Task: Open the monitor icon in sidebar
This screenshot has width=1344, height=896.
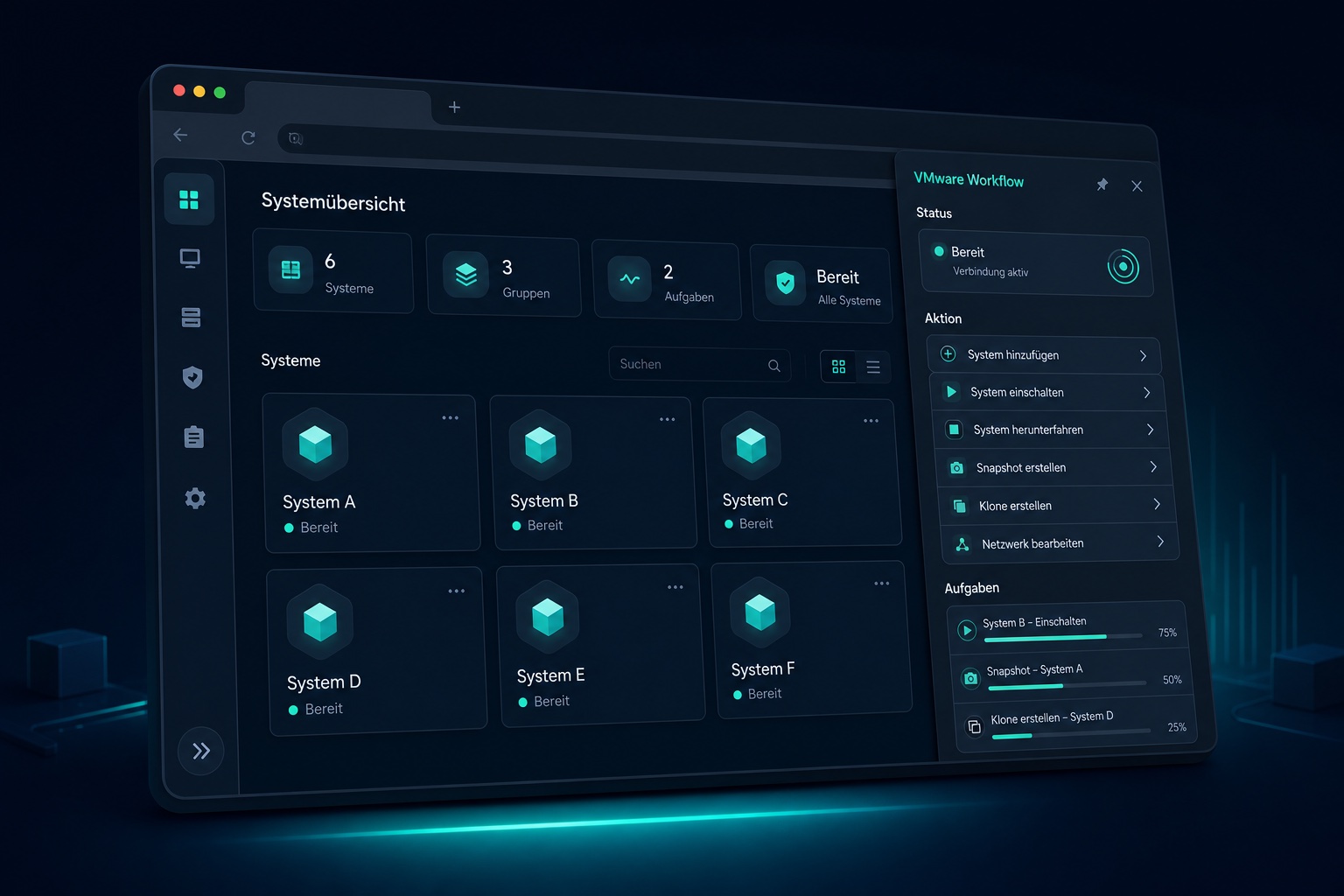Action: (190, 258)
